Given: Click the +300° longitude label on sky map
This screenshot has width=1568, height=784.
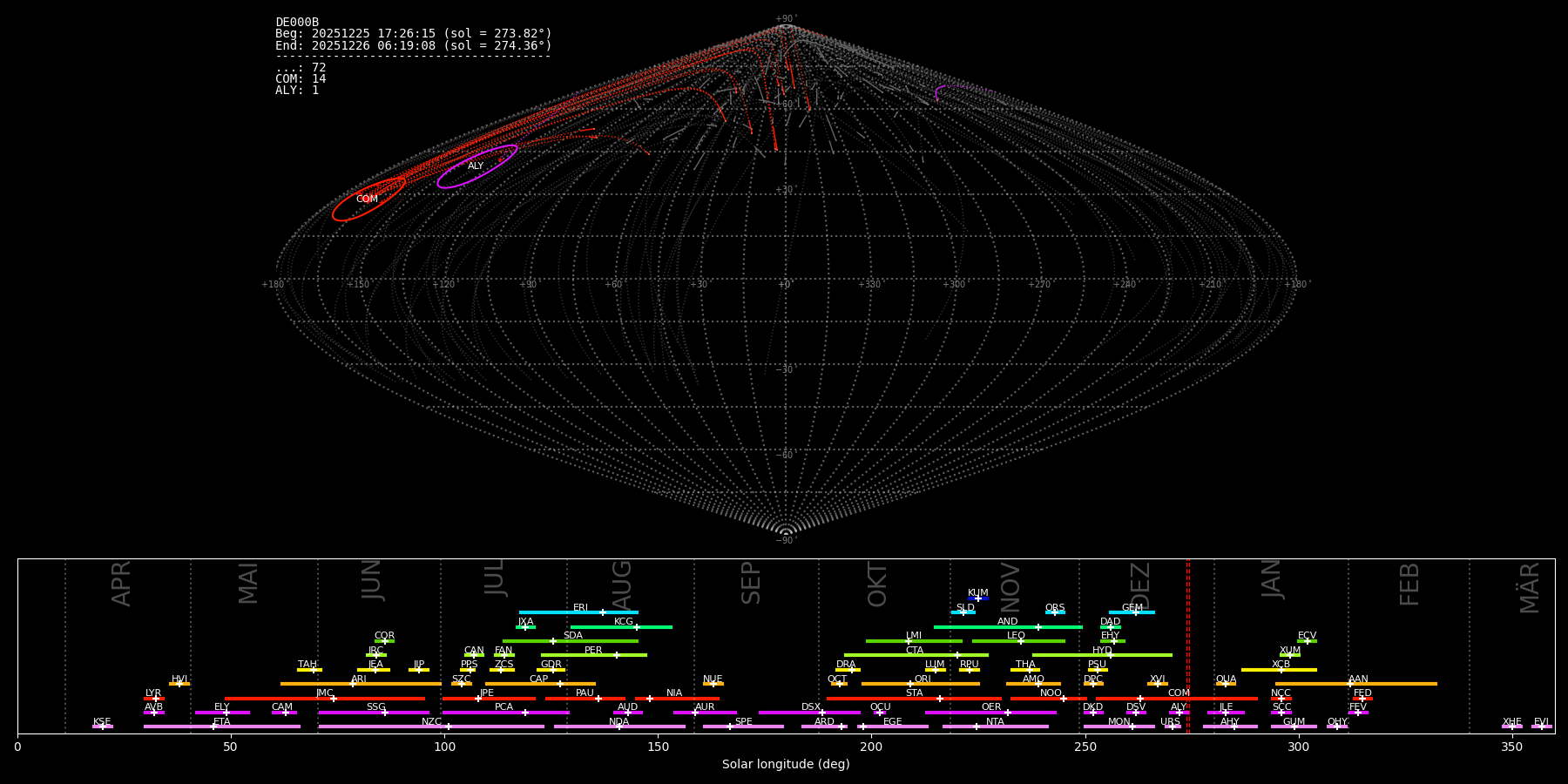Looking at the screenshot, I should click(x=955, y=285).
